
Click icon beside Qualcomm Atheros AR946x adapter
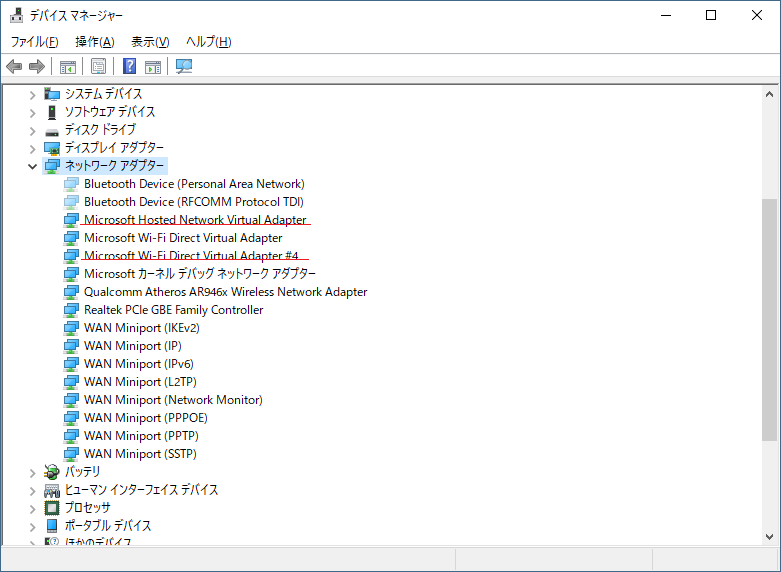click(71, 292)
